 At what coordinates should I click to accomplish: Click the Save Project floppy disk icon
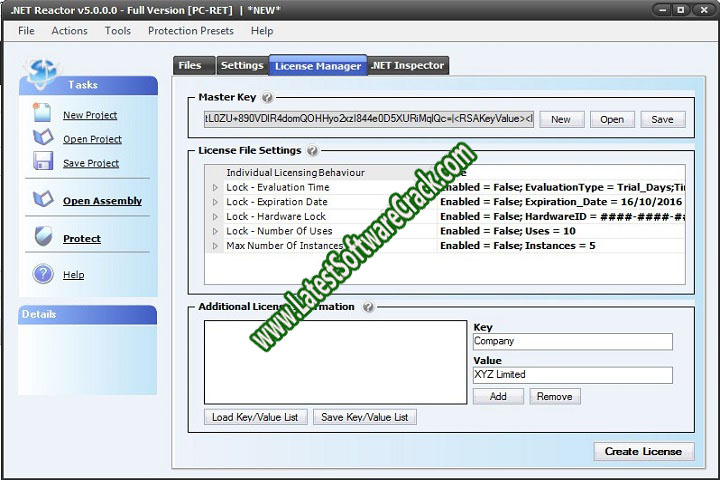coord(43,161)
